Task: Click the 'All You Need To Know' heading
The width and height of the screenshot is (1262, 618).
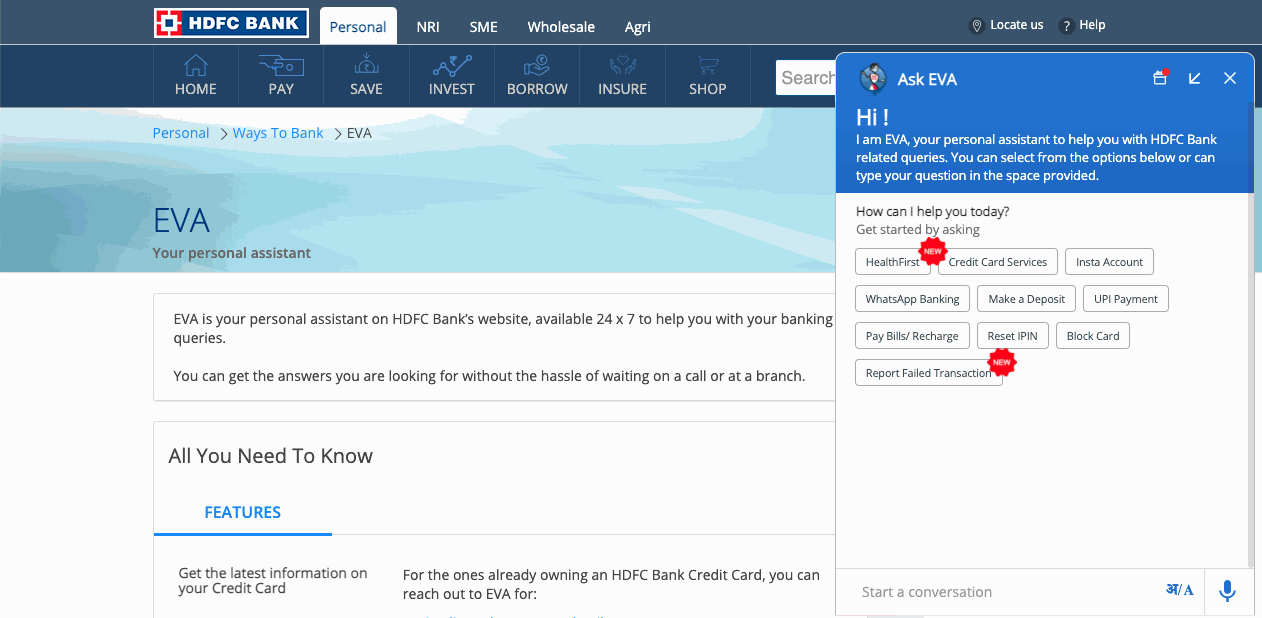Action: (x=271, y=456)
